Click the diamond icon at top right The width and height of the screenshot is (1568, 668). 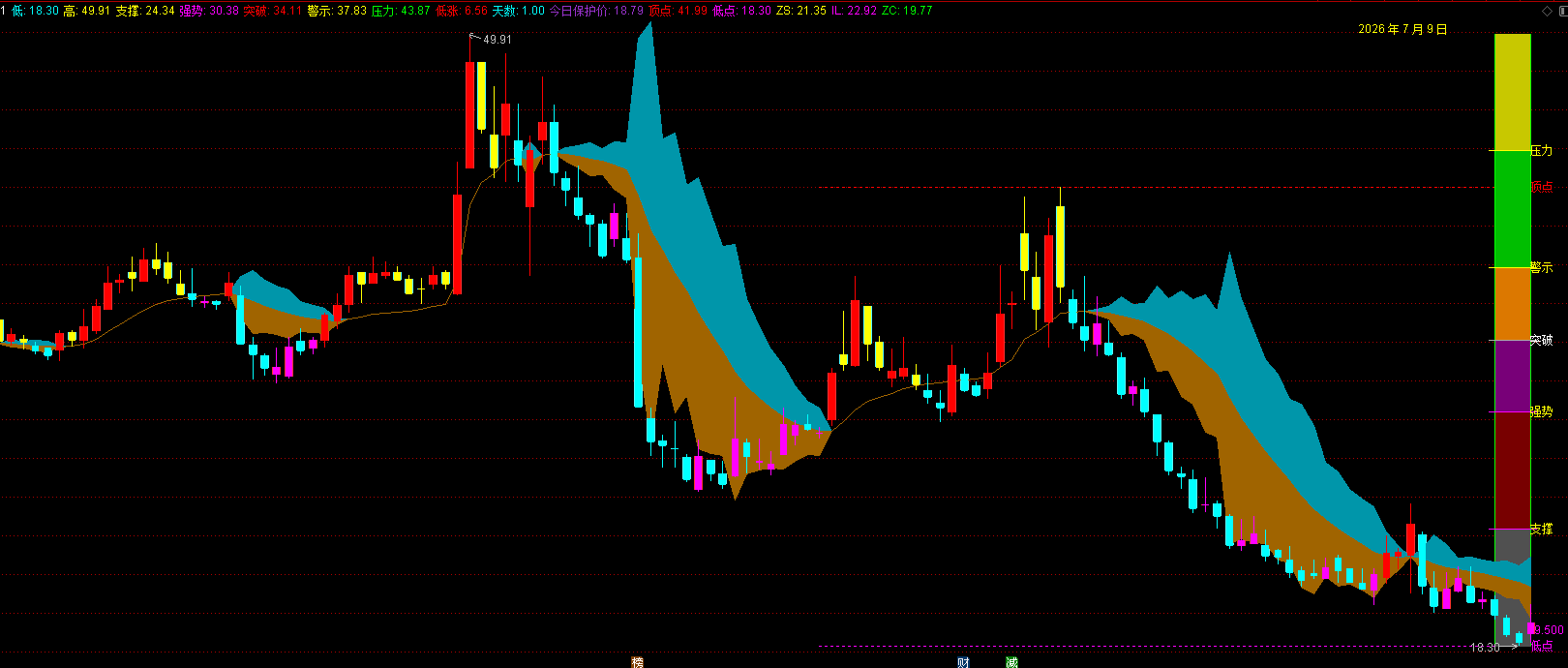pos(1546,11)
